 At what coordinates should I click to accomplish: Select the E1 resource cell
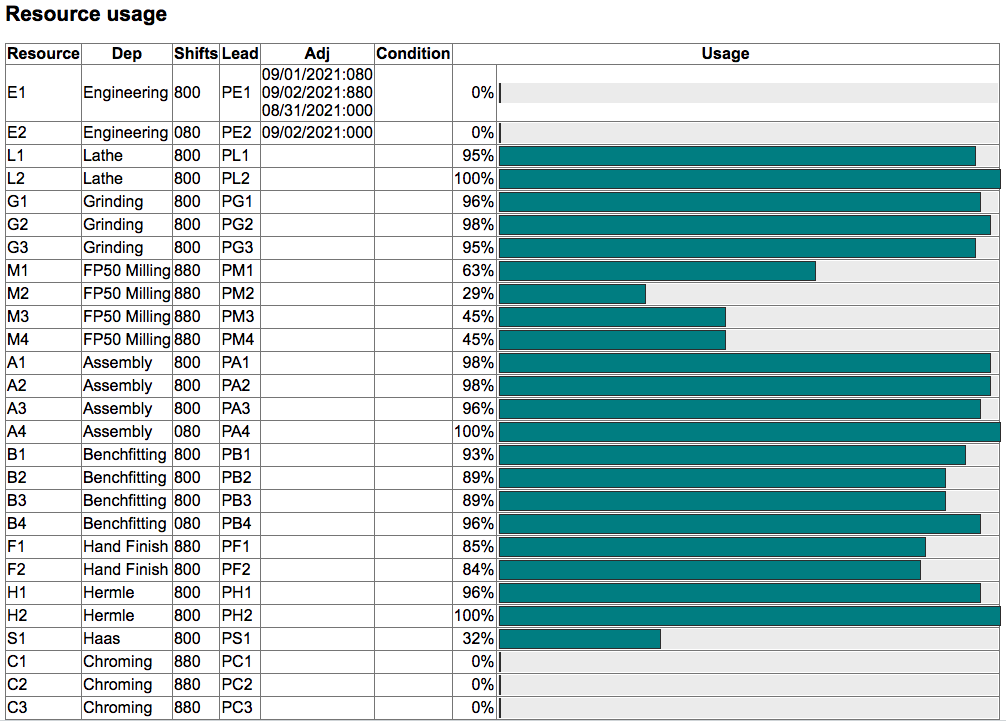tap(43, 93)
